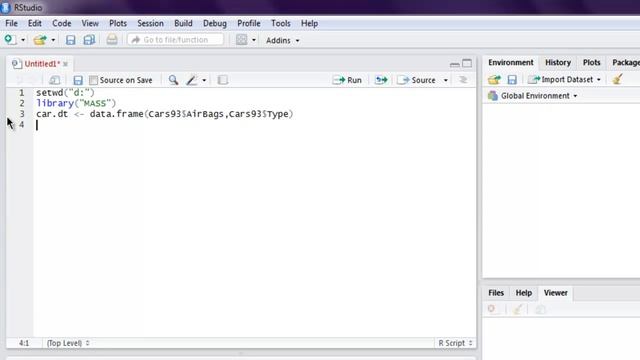Click the Load workspace folder icon
The width and height of the screenshot is (640, 360).
494,80
